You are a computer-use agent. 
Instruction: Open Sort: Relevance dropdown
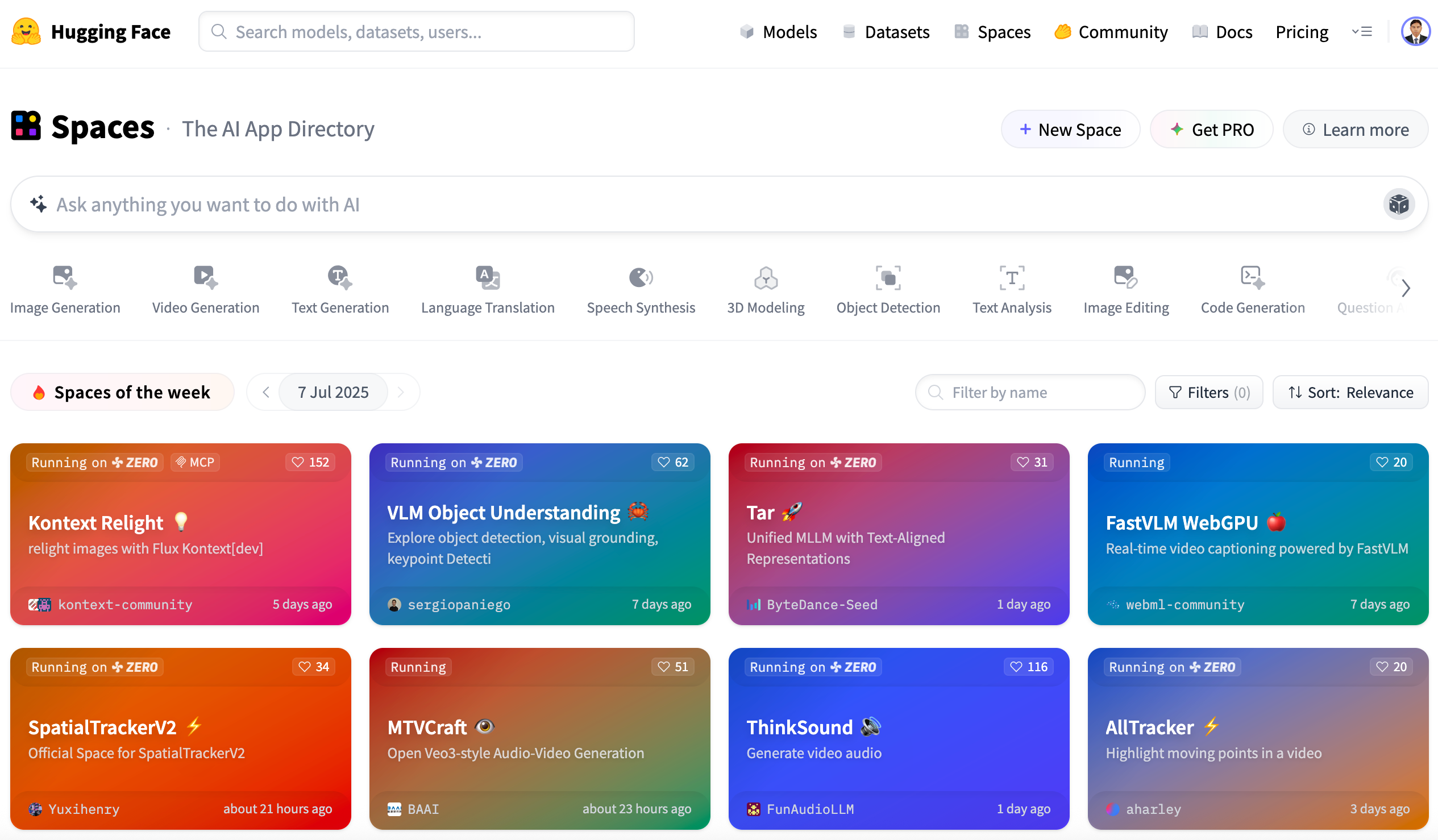click(x=1350, y=392)
